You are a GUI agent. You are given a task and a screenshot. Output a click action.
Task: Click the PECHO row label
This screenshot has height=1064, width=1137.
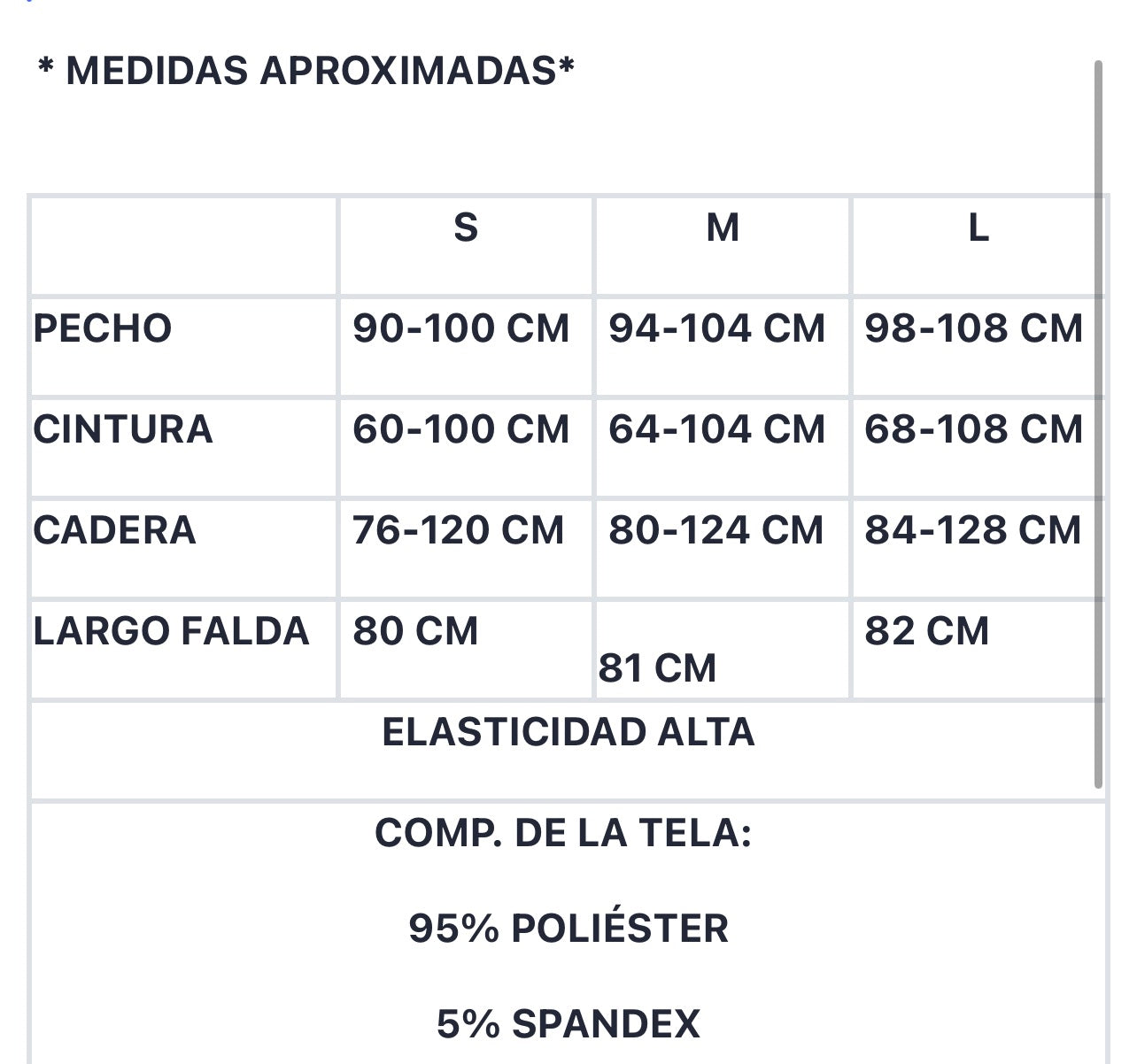click(x=103, y=328)
